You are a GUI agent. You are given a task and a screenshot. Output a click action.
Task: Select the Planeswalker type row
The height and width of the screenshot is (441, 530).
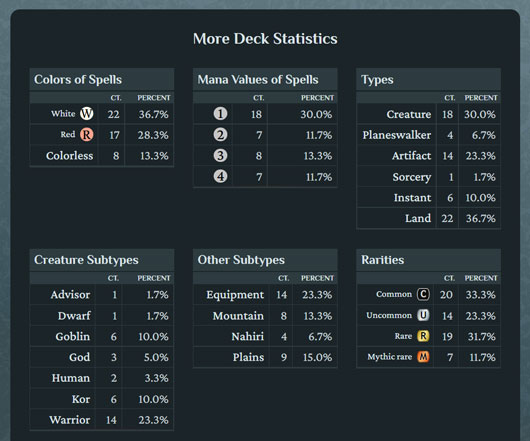click(429, 135)
